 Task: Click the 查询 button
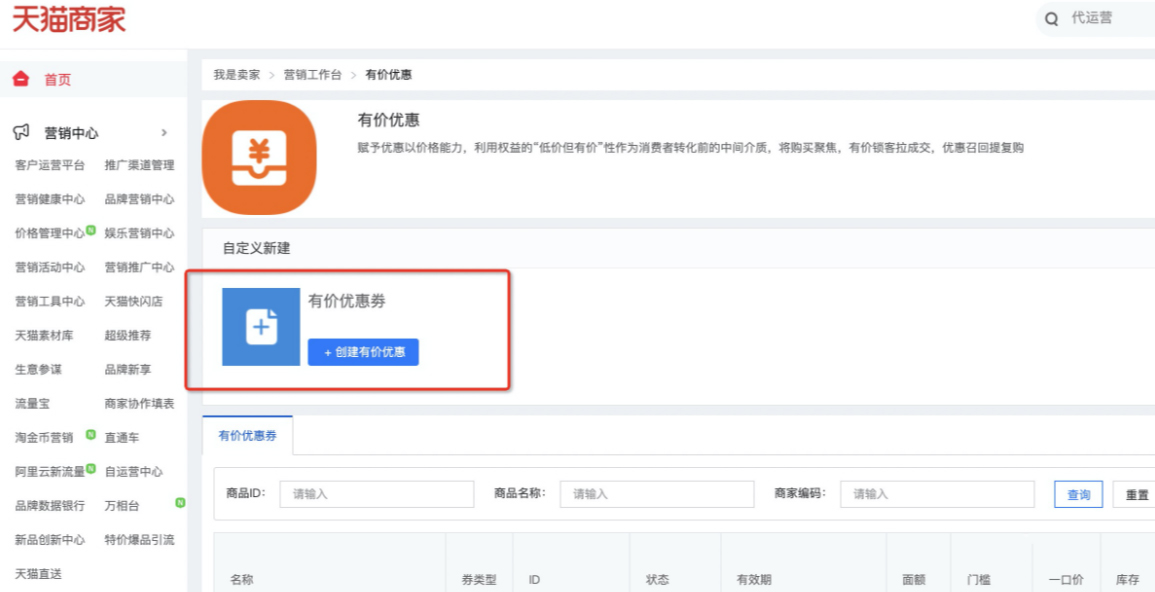[x=1078, y=495]
